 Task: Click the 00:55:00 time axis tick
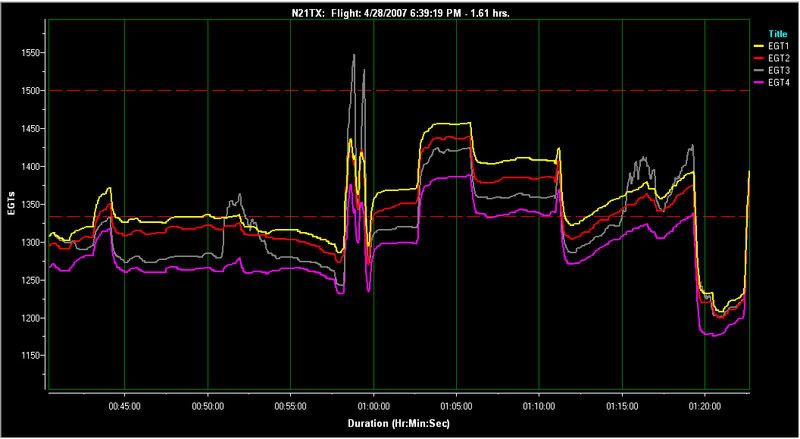[290, 407]
